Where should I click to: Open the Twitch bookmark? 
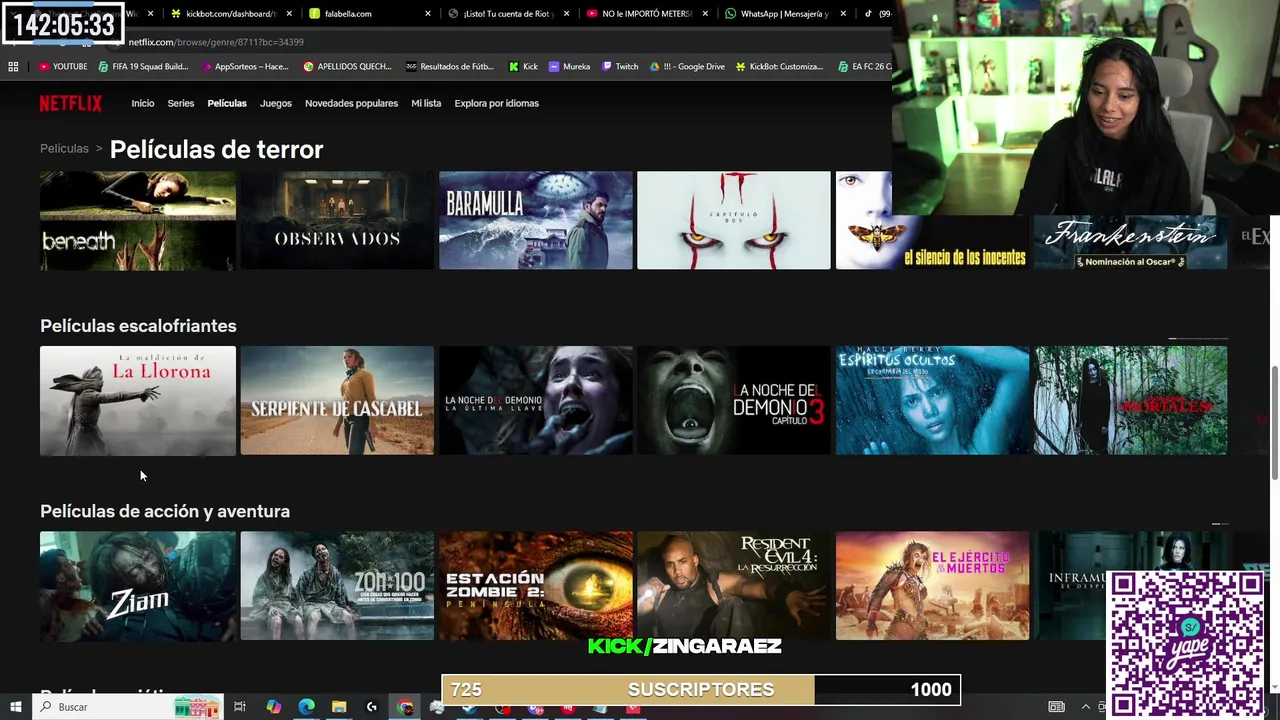pos(619,66)
